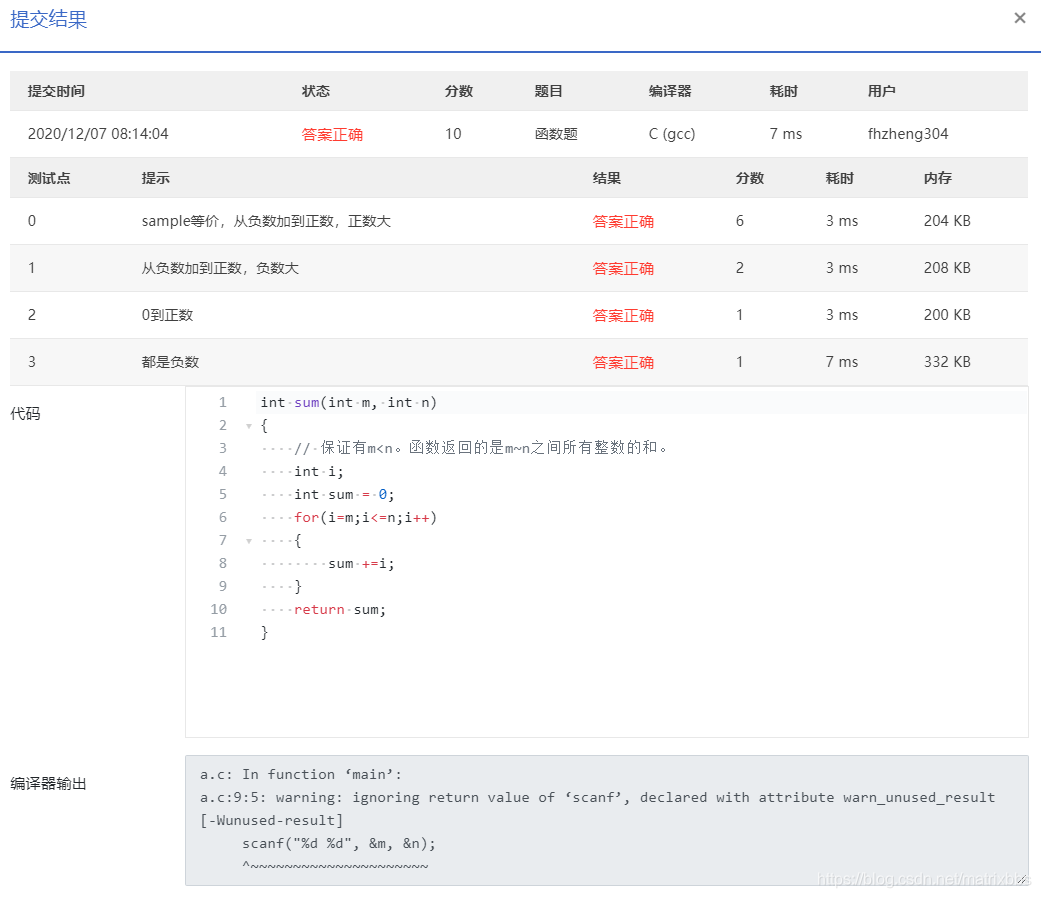Select line number 5 in the code viewer
1041x898 pixels.
point(222,494)
